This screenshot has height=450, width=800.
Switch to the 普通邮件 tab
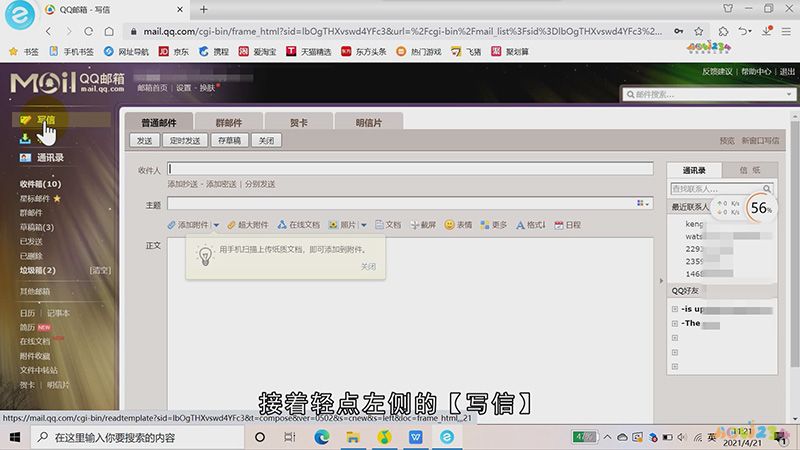(159, 122)
